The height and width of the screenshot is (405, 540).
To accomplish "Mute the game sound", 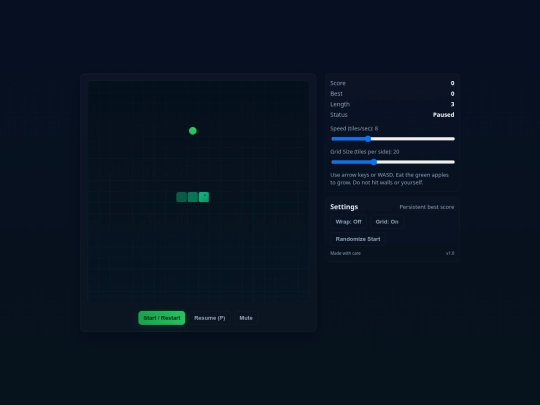I will click(x=246, y=318).
